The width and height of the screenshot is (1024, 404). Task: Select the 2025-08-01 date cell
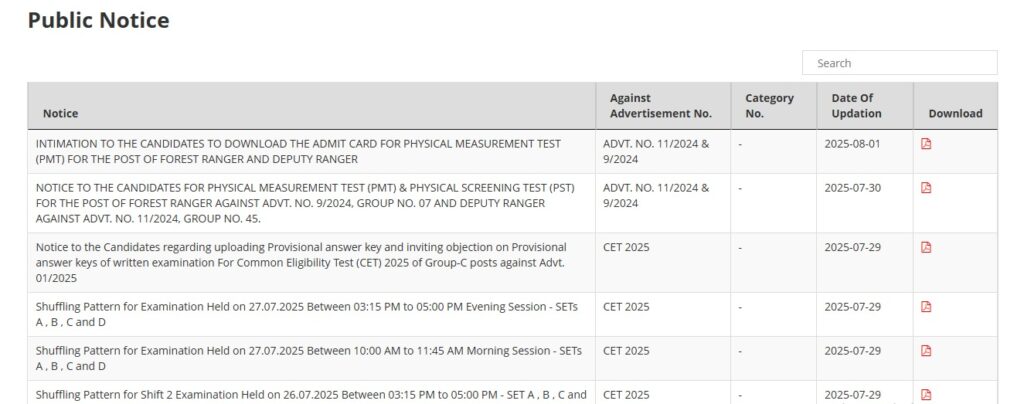coord(852,144)
